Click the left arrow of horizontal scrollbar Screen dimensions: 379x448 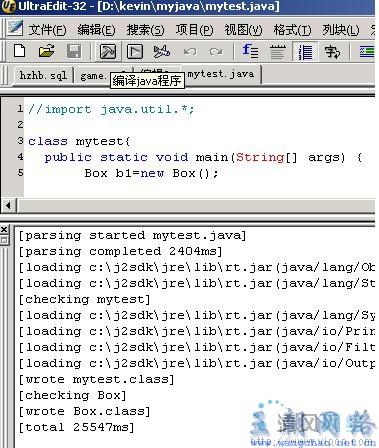8,205
